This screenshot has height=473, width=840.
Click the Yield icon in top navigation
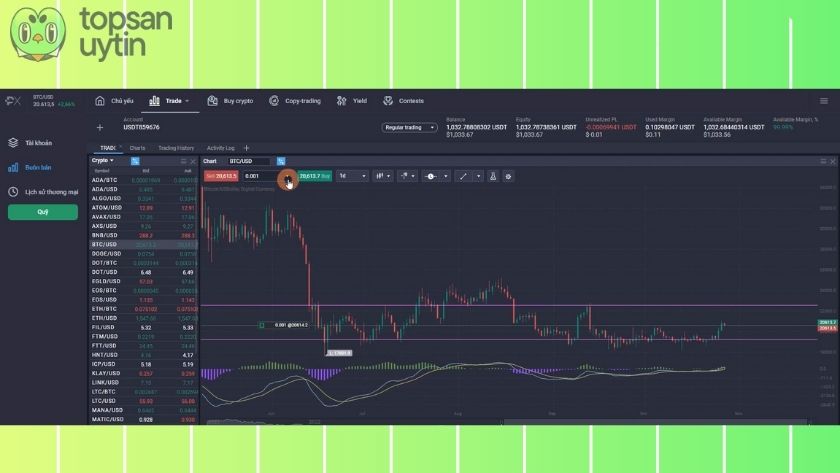[342, 101]
